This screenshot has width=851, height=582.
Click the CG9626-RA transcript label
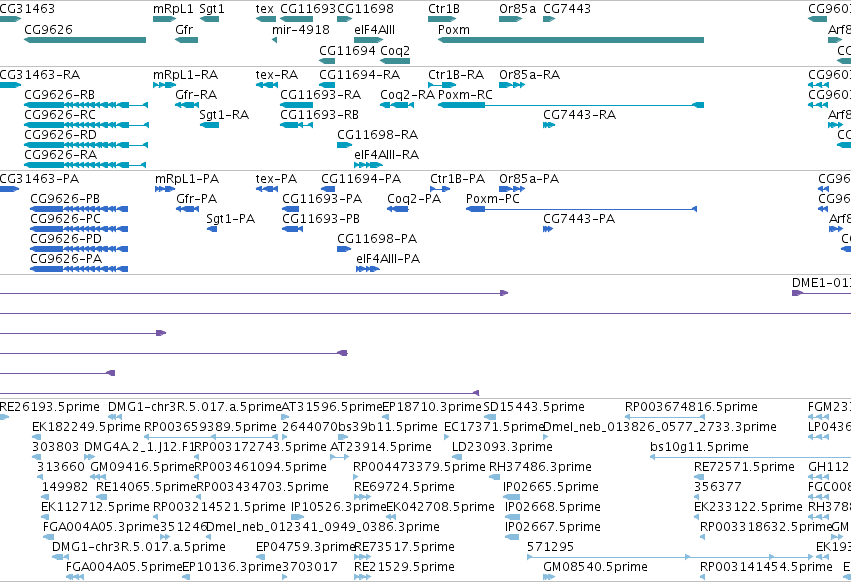pyautogui.click(x=61, y=155)
